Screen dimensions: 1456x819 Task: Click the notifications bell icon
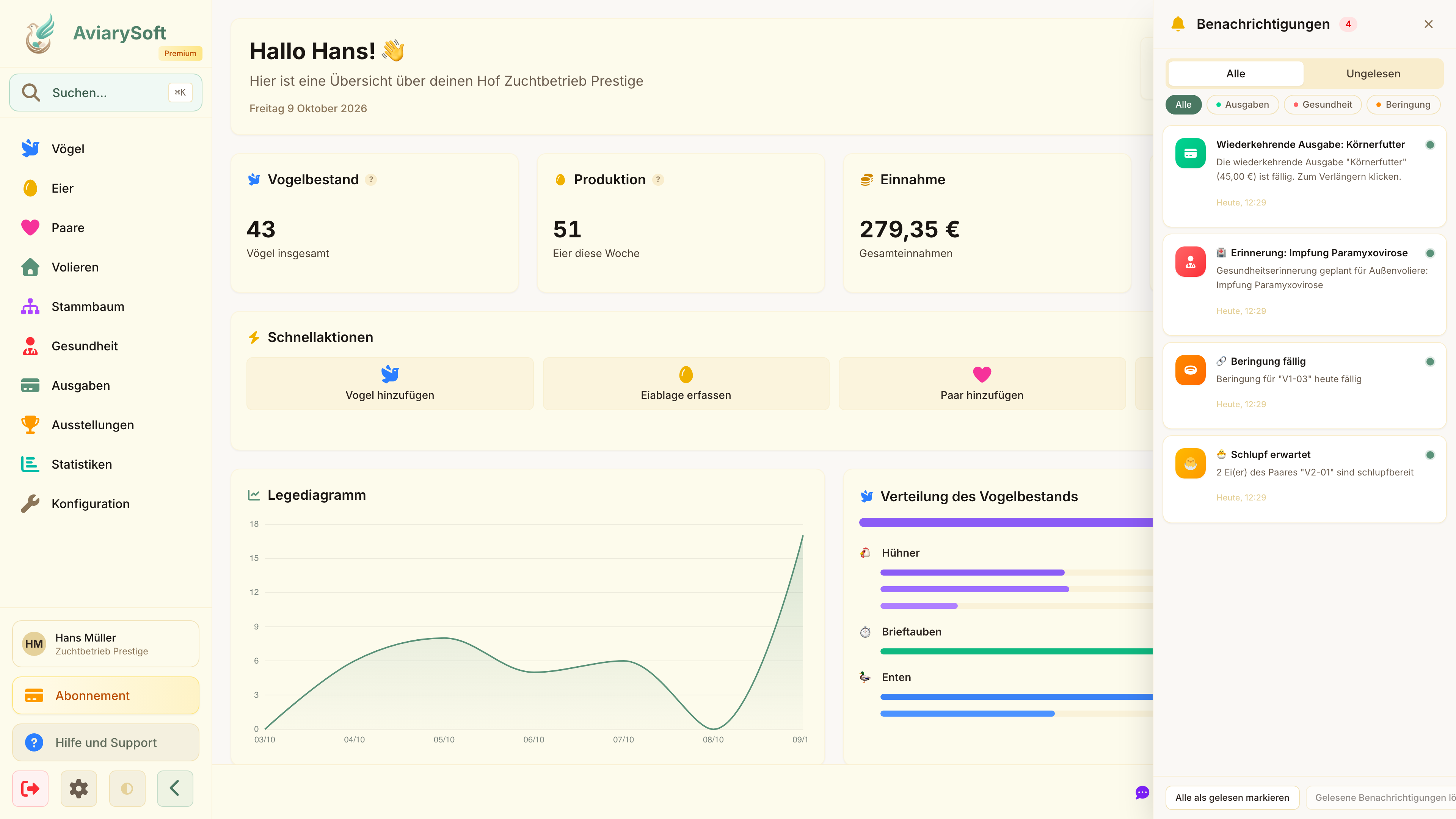tap(1178, 24)
